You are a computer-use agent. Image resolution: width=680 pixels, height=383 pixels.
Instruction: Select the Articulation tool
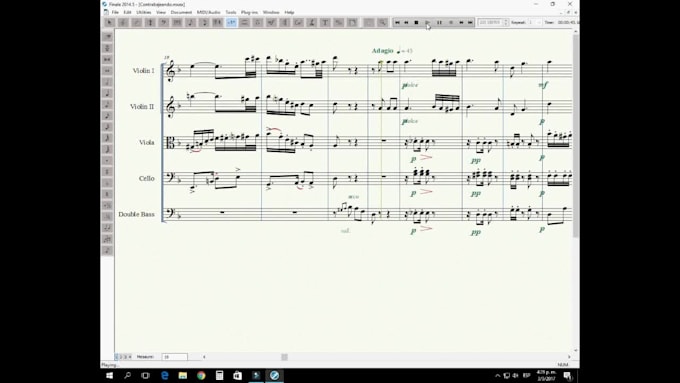tap(258, 22)
